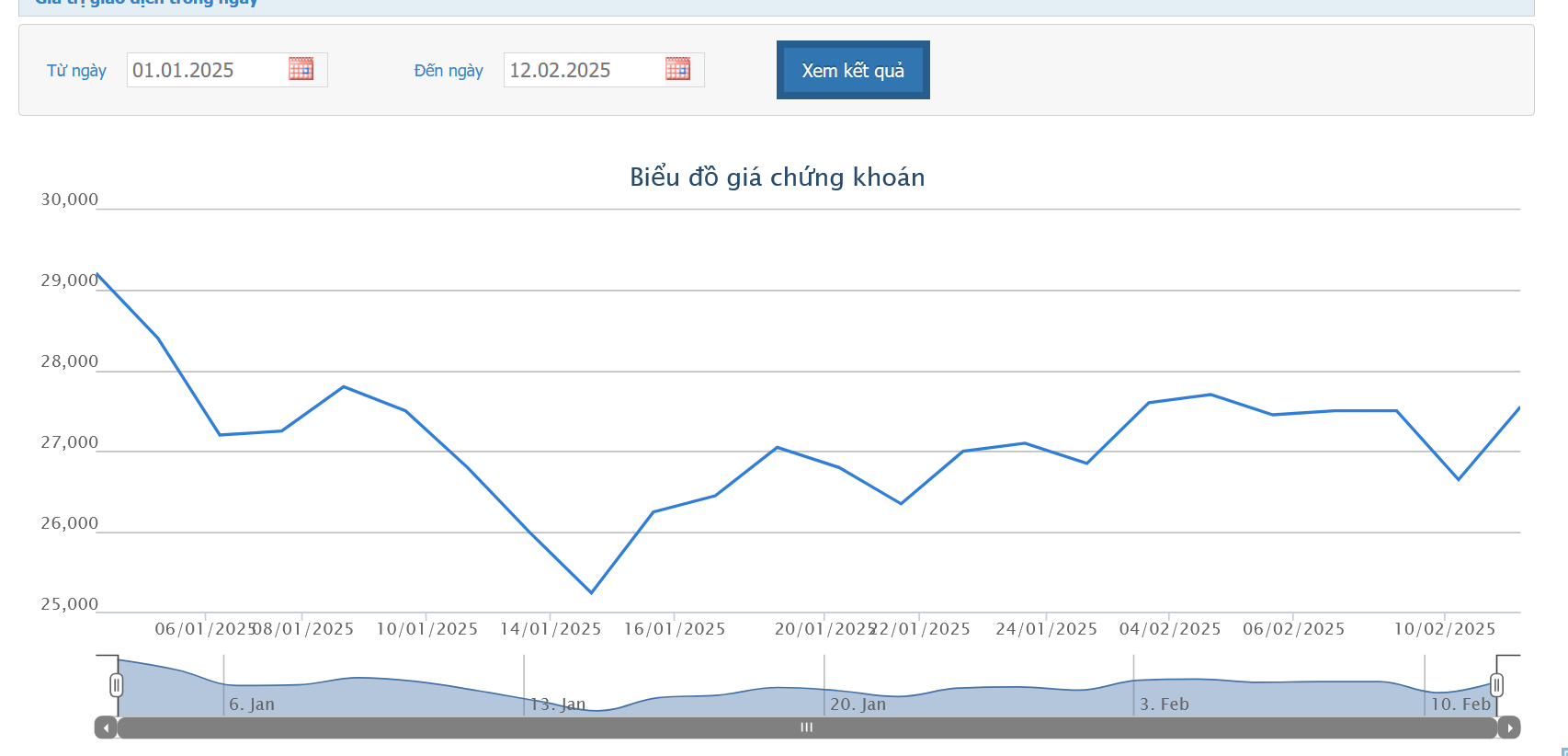Select the 14/01/2025 x-axis label
This screenshot has height=756, width=1568.
(550, 629)
